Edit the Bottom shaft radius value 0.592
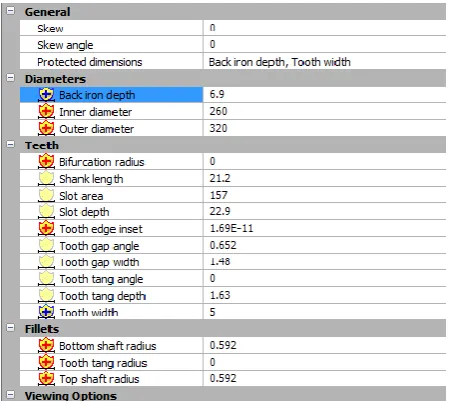Image resolution: width=455 pixels, height=408 pixels. pyautogui.click(x=324, y=345)
